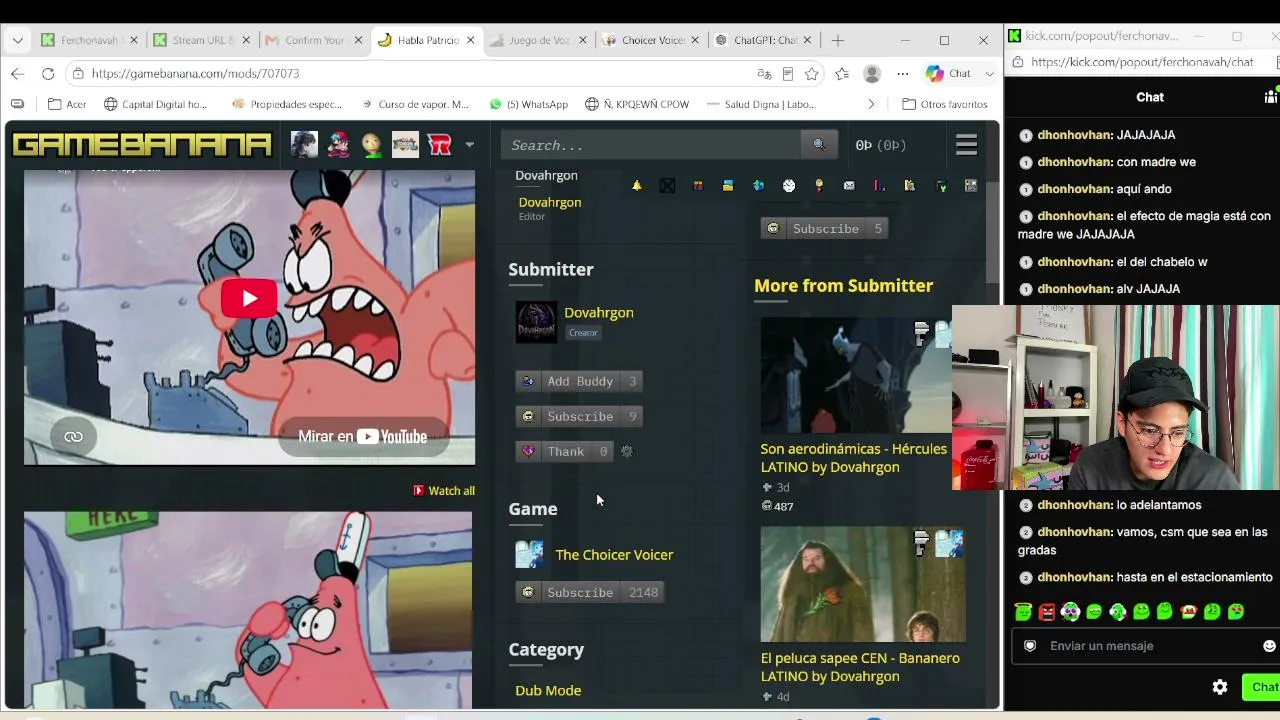Open browser Settings and more menu

click(903, 74)
